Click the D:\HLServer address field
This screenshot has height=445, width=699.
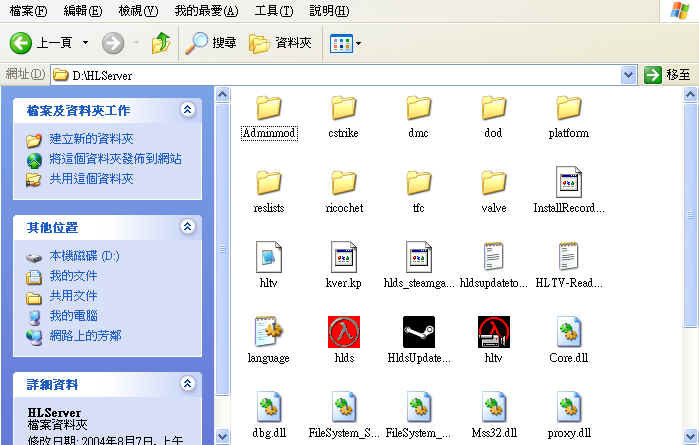pyautogui.click(x=340, y=75)
